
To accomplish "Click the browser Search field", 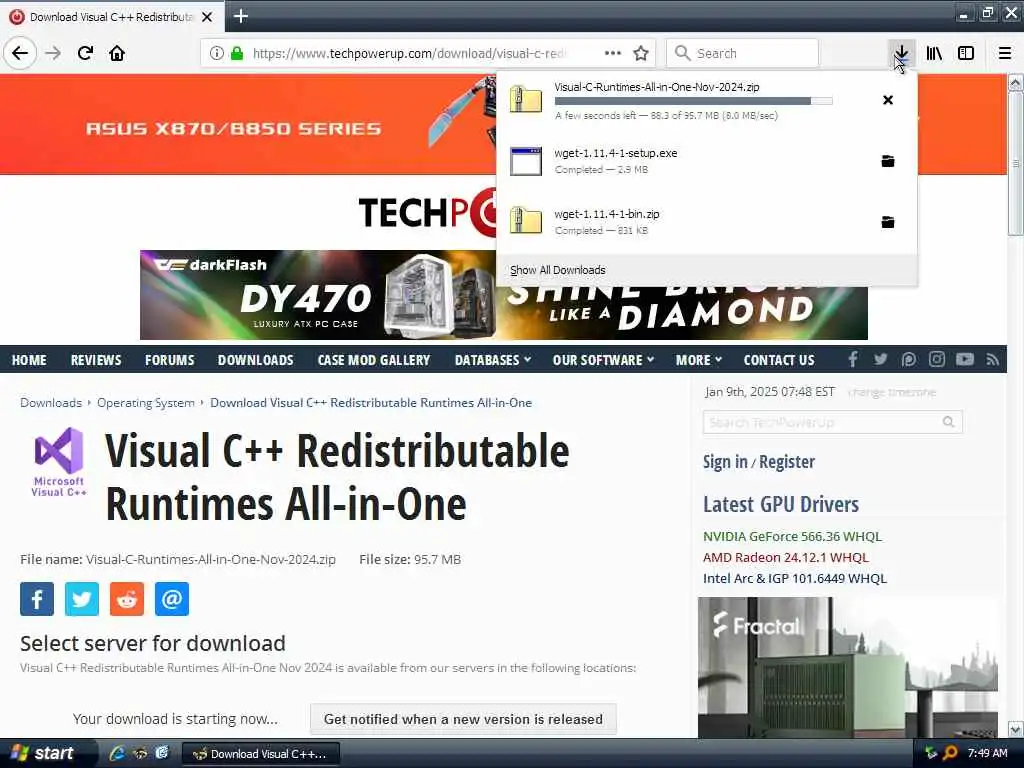I will coord(742,53).
